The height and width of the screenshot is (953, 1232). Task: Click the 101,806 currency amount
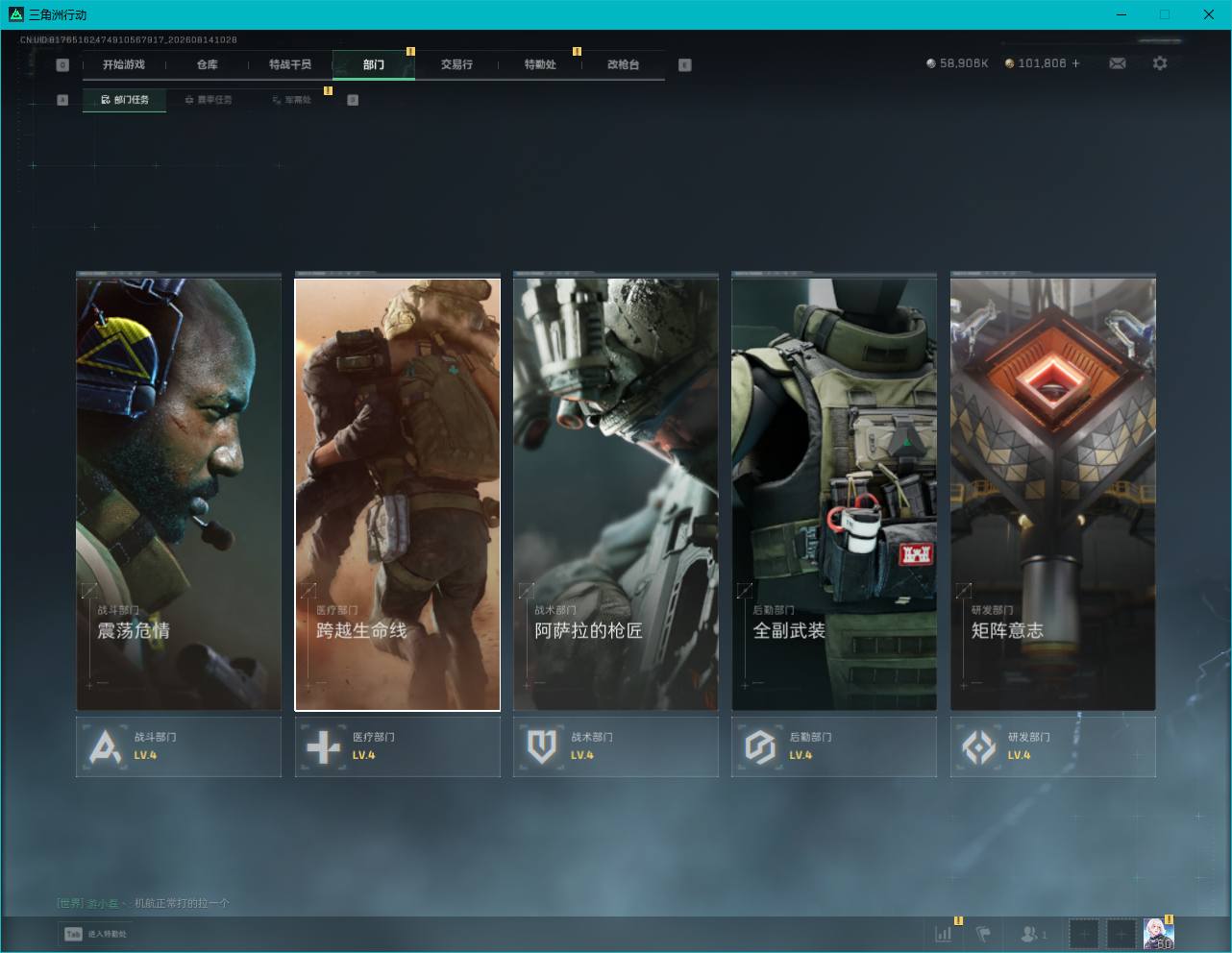1042,63
